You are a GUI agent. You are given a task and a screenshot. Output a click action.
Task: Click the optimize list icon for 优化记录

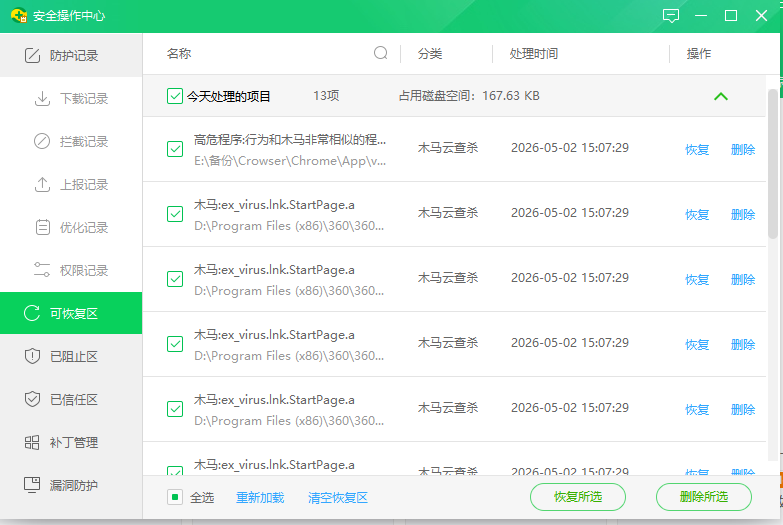coord(42,227)
